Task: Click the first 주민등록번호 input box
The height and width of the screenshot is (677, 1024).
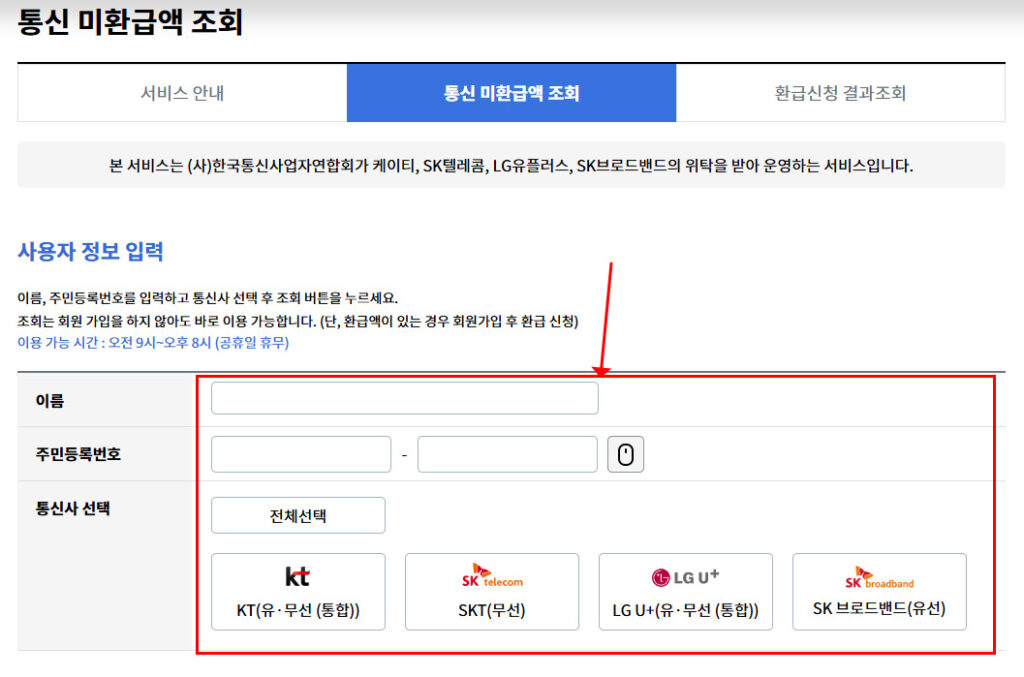Action: tap(300, 455)
